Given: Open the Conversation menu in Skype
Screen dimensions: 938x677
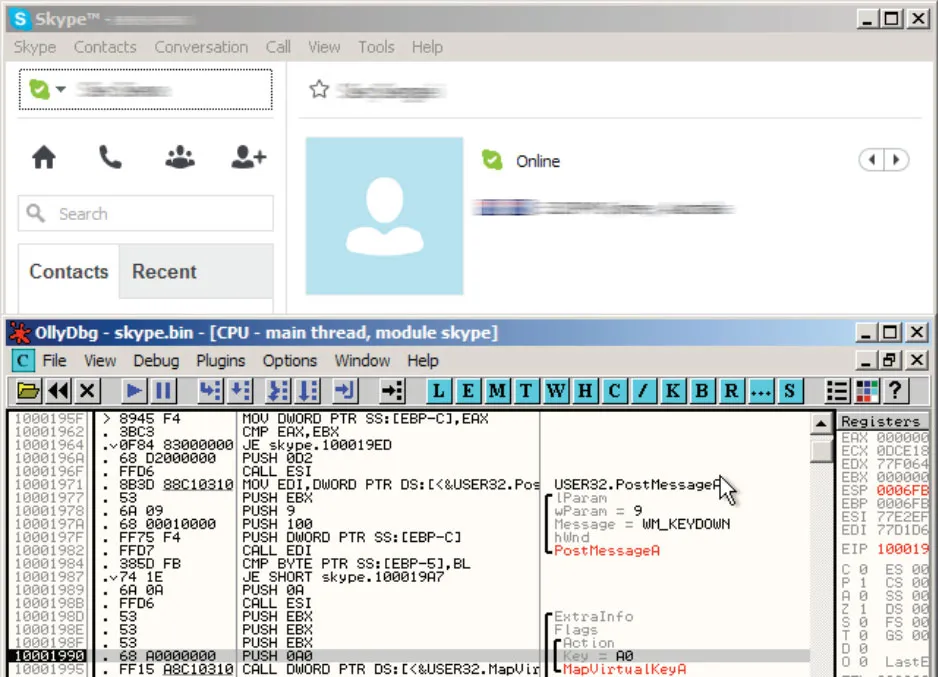Looking at the screenshot, I should [x=201, y=47].
